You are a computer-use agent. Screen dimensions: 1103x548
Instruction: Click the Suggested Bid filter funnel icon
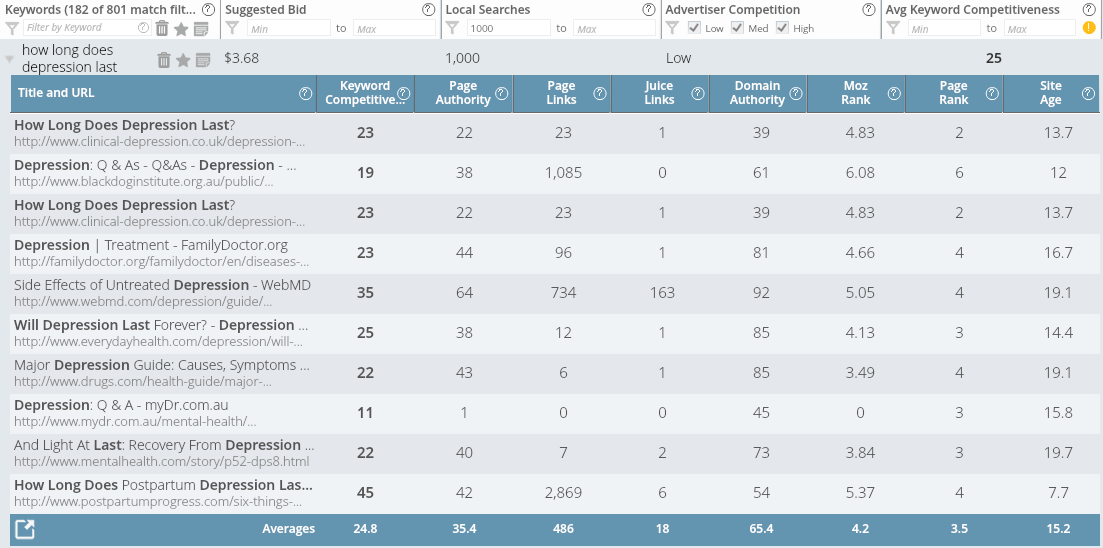(x=233, y=28)
